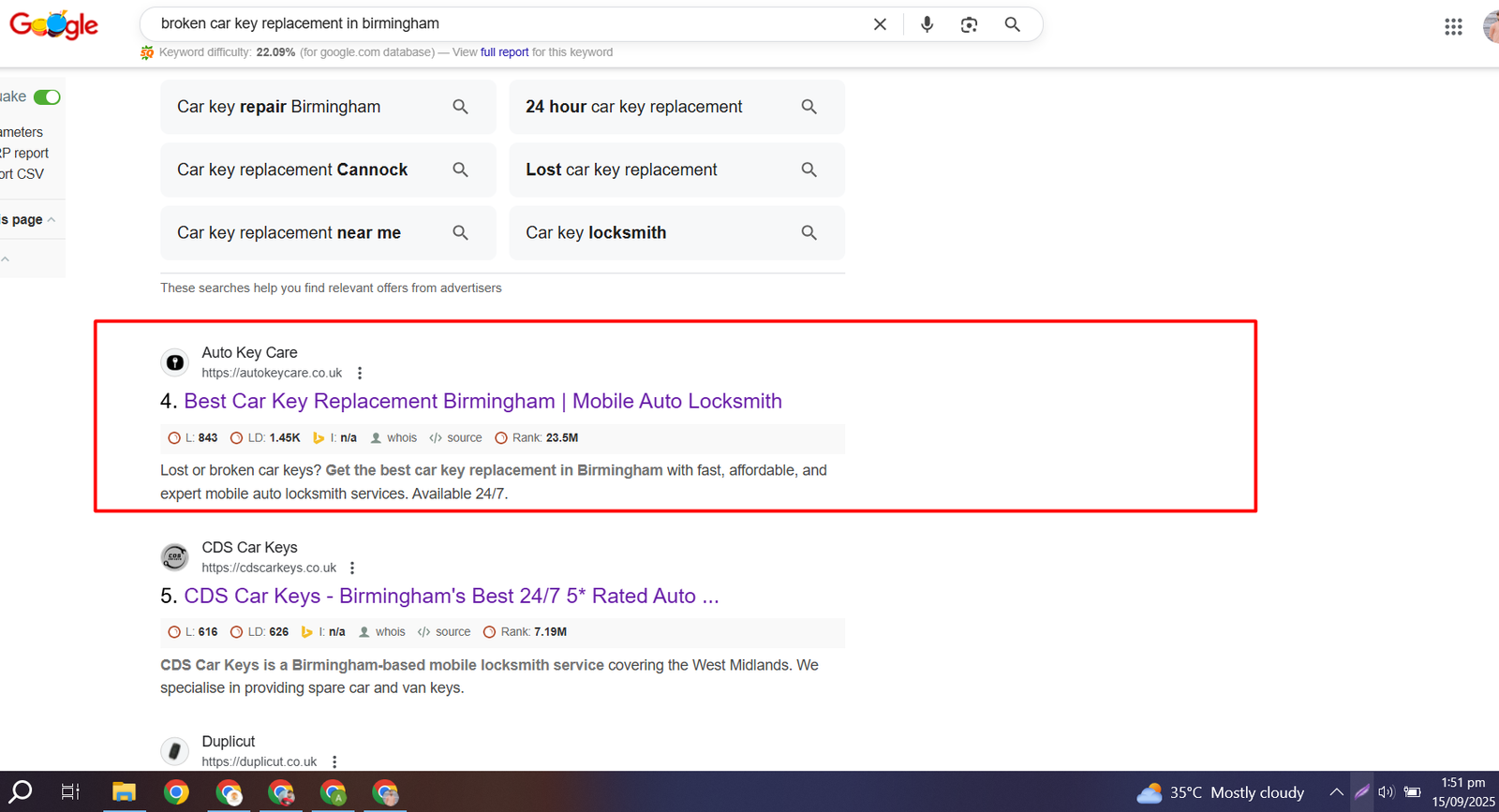Click into the Google search input field
Screen dimensions: 1499x812
click(506, 24)
